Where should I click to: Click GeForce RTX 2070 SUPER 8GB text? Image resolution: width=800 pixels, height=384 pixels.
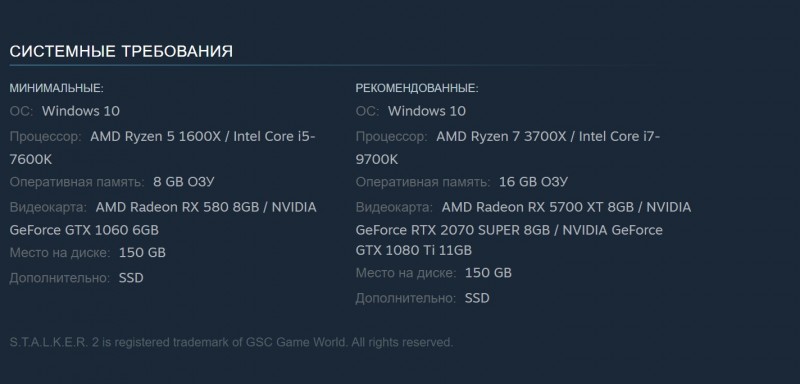tap(453, 230)
